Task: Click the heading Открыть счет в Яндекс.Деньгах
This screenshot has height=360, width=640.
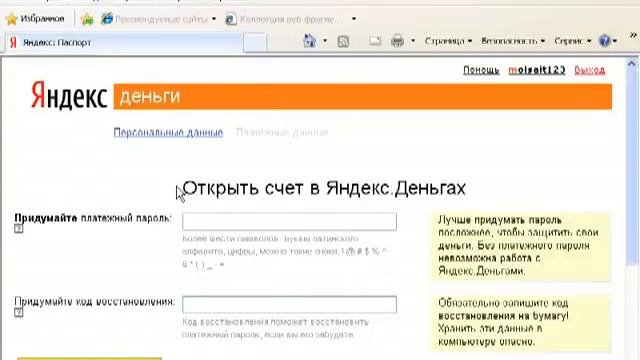Action: [x=324, y=188]
